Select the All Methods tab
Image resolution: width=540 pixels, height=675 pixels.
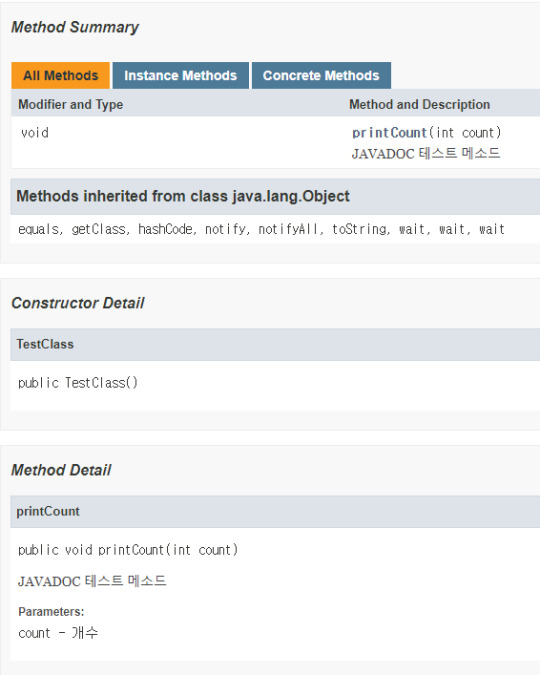pos(61,75)
